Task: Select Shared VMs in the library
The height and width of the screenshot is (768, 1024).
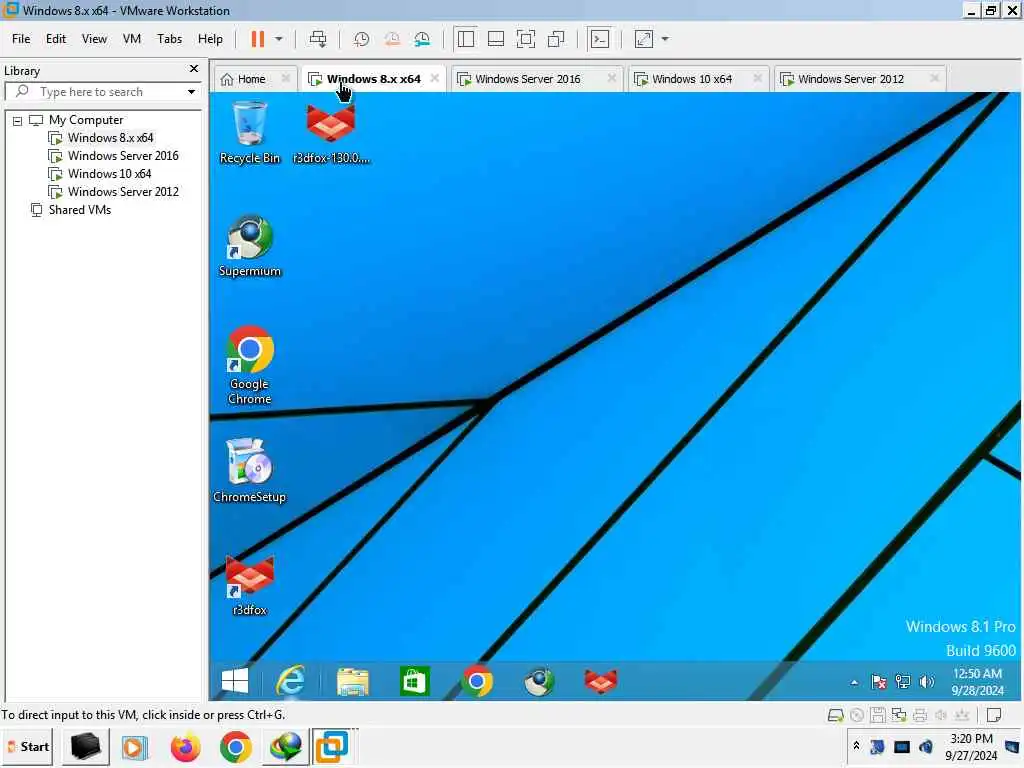Action: click(80, 210)
